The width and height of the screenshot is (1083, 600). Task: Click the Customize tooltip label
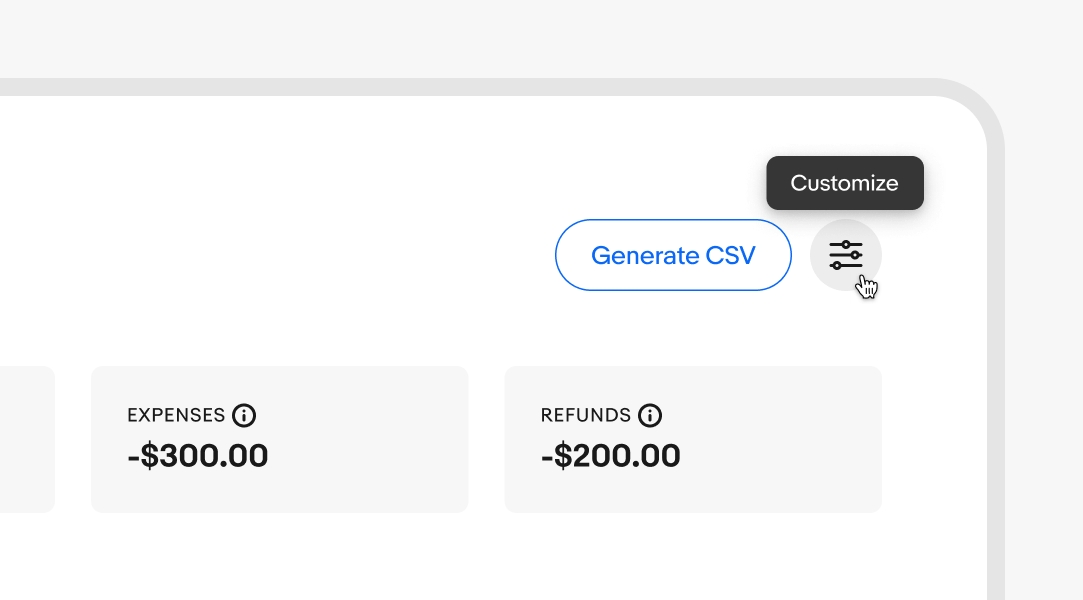tap(844, 183)
